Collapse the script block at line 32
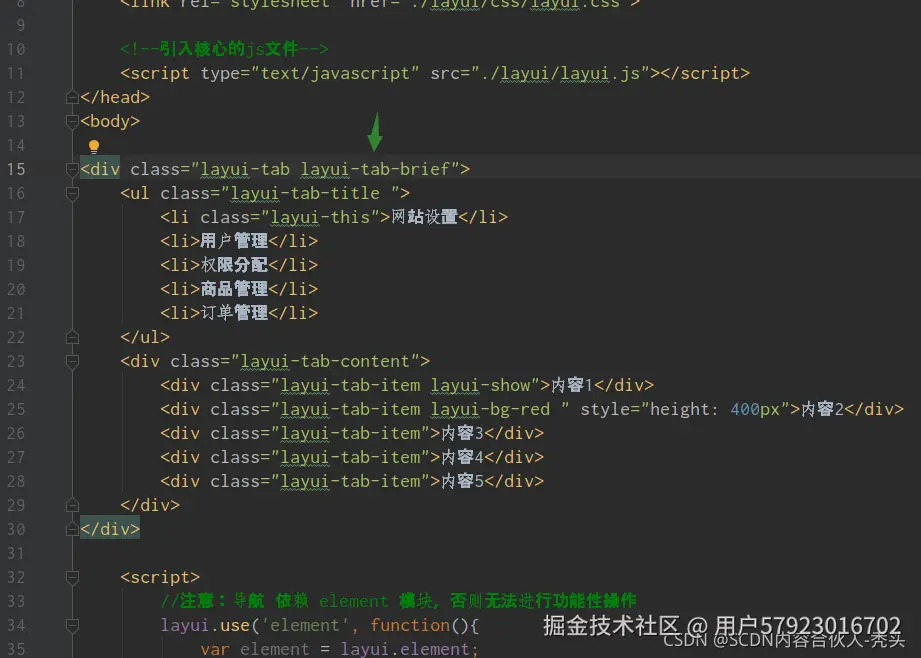Image resolution: width=921 pixels, height=658 pixels. [x=71, y=577]
